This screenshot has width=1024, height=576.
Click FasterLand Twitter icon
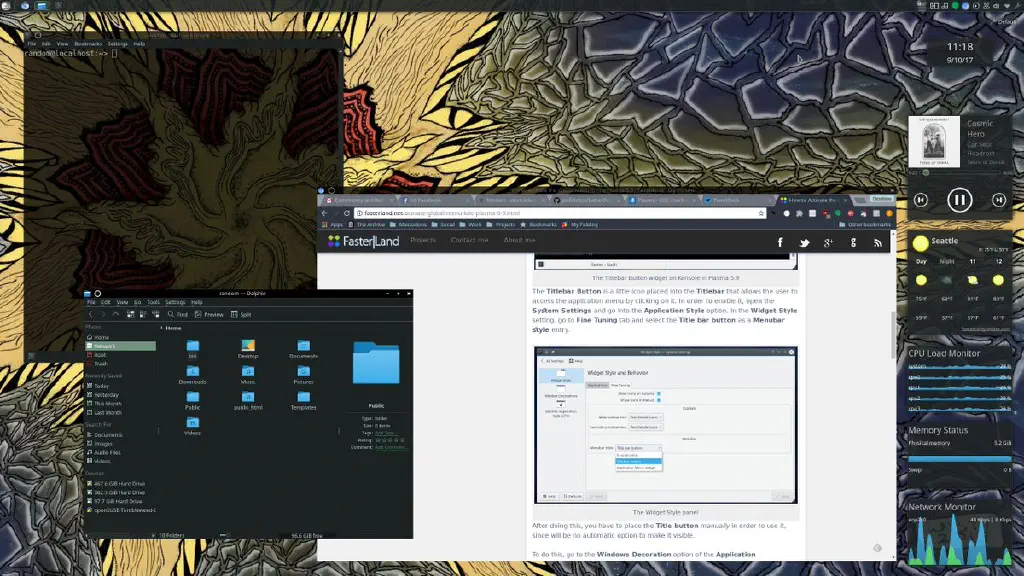[x=805, y=242]
